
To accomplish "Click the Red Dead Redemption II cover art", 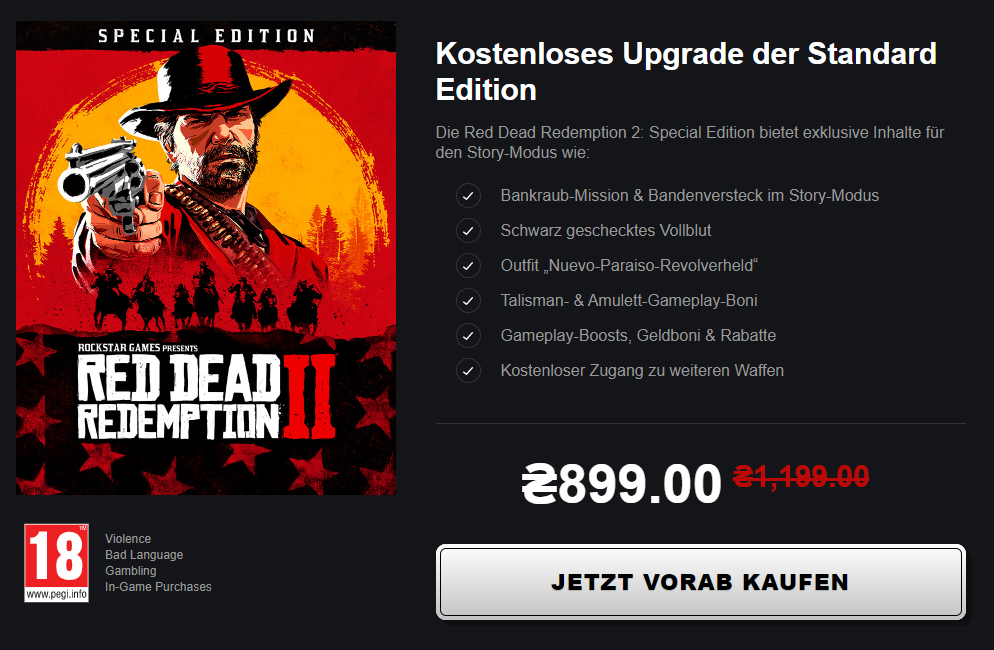I will tap(206, 258).
